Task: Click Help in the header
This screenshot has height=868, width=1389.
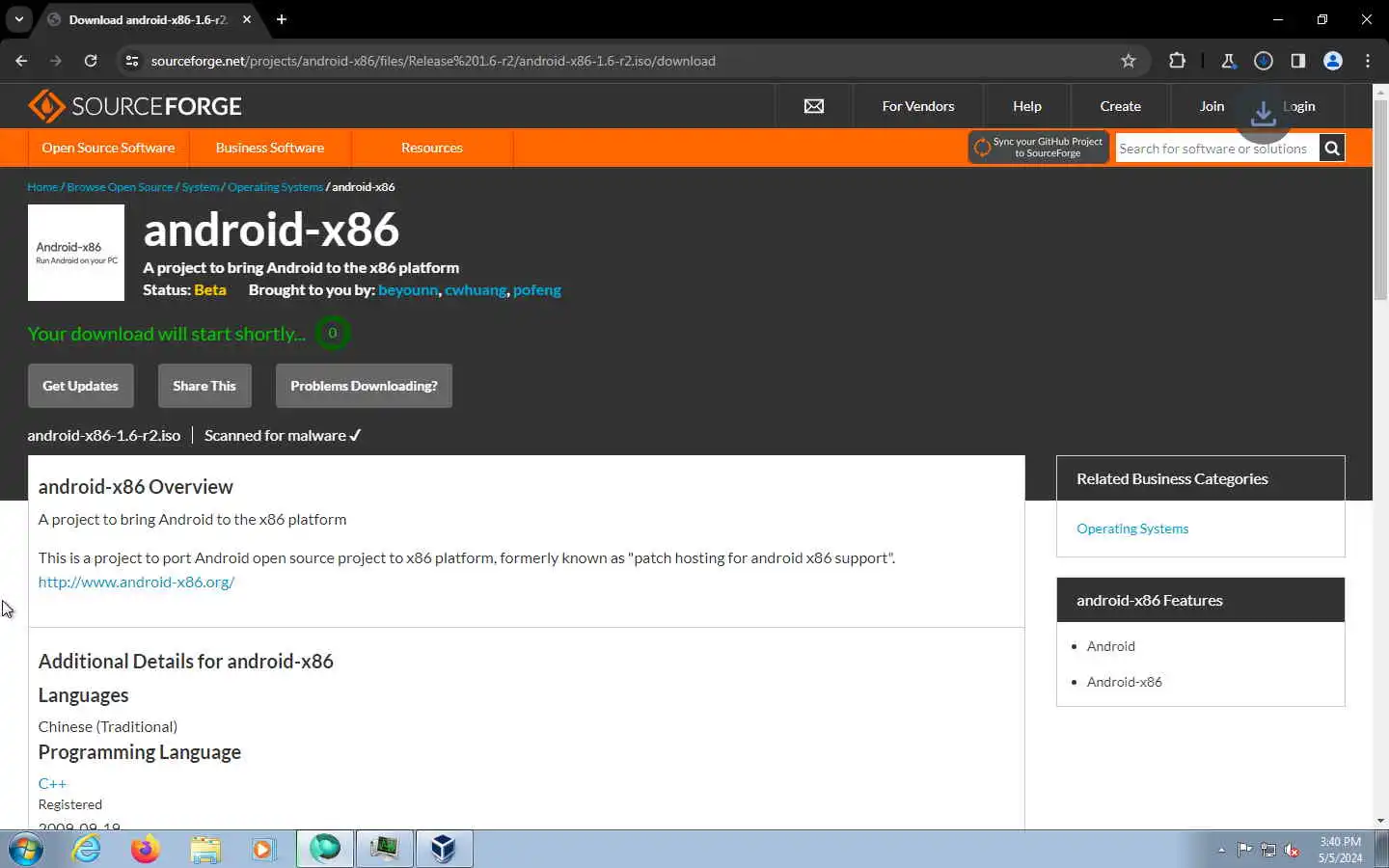Action: (x=1027, y=106)
